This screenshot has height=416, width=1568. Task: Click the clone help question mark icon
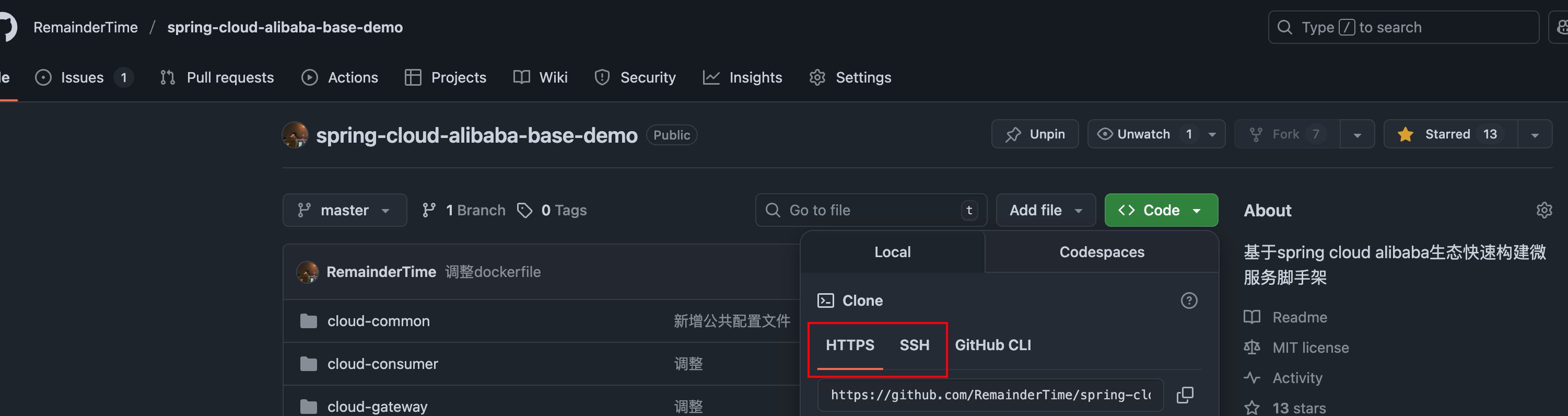1189,301
